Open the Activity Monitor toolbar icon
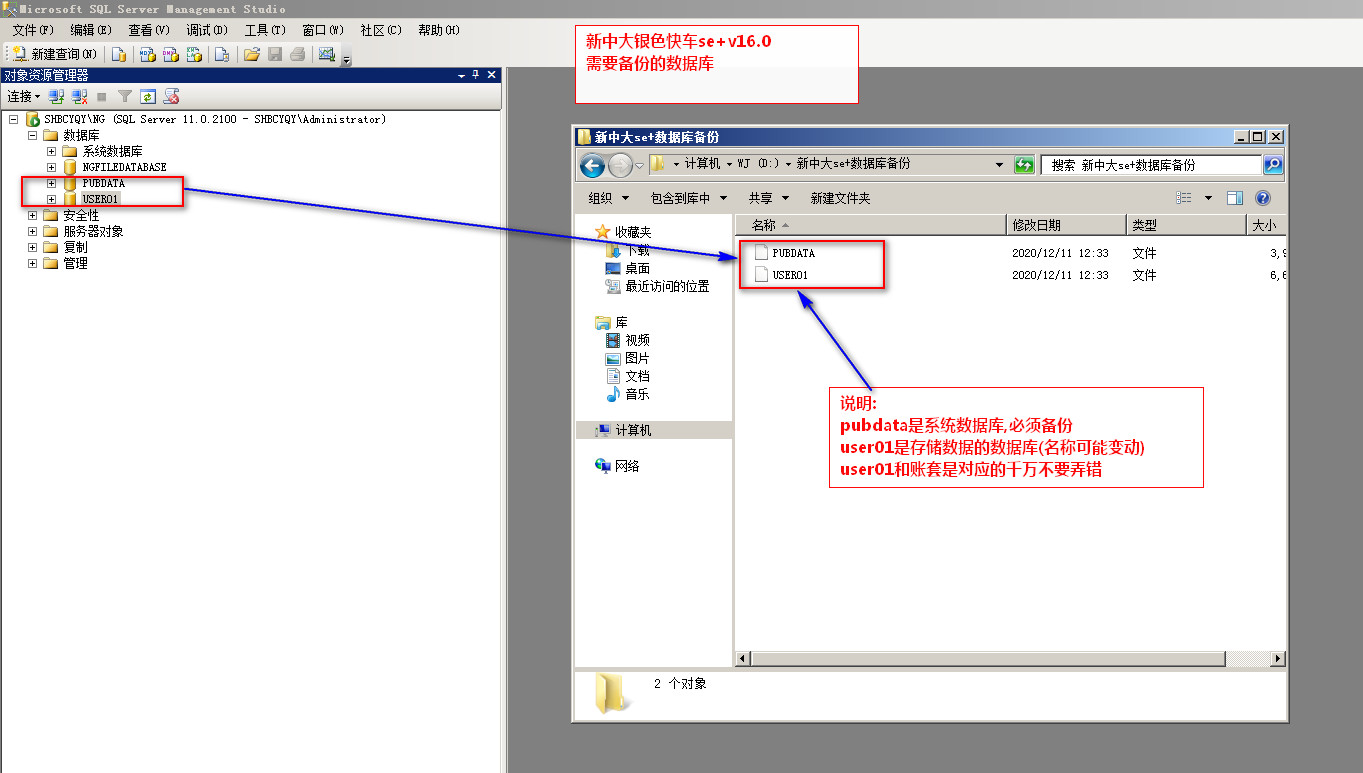This screenshot has width=1363, height=773. [326, 54]
